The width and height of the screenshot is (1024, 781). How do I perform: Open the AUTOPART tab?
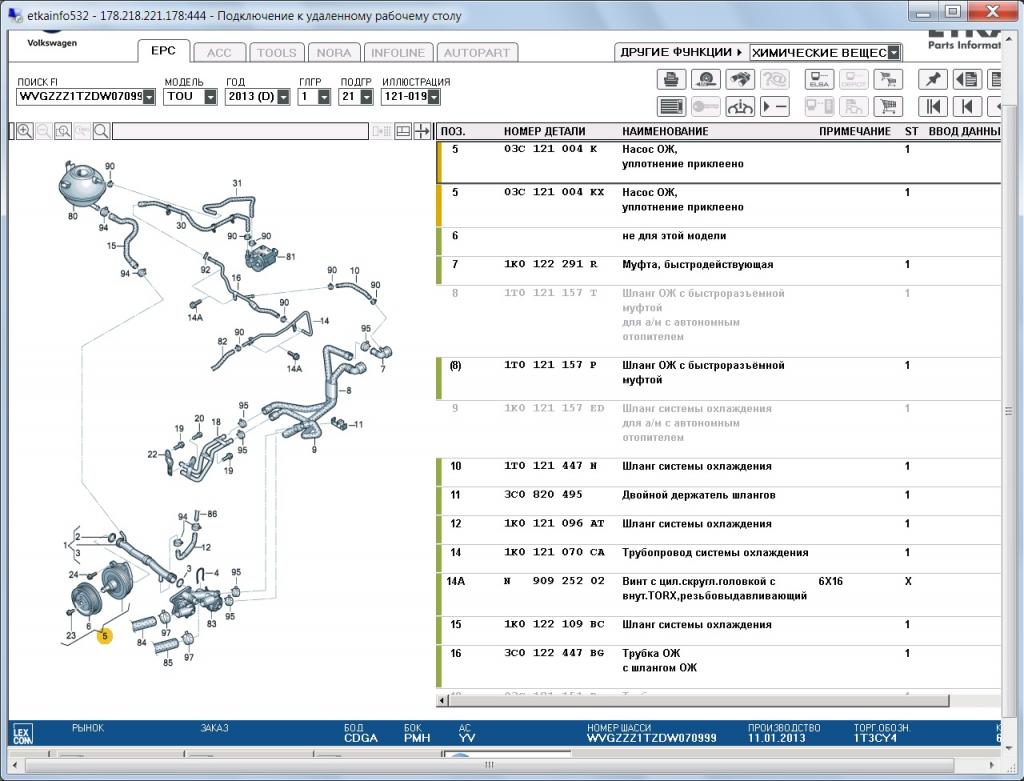click(477, 53)
